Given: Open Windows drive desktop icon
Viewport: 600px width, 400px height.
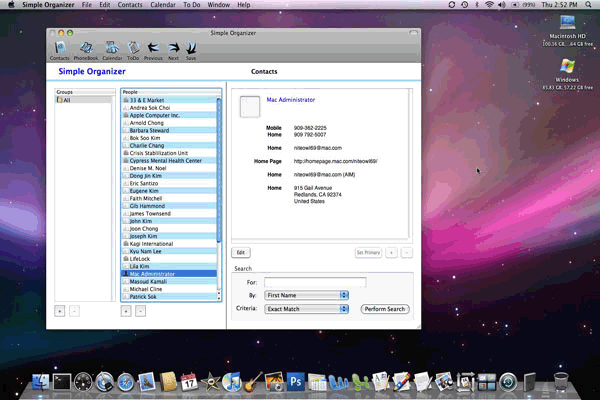Looking at the screenshot, I should (567, 74).
